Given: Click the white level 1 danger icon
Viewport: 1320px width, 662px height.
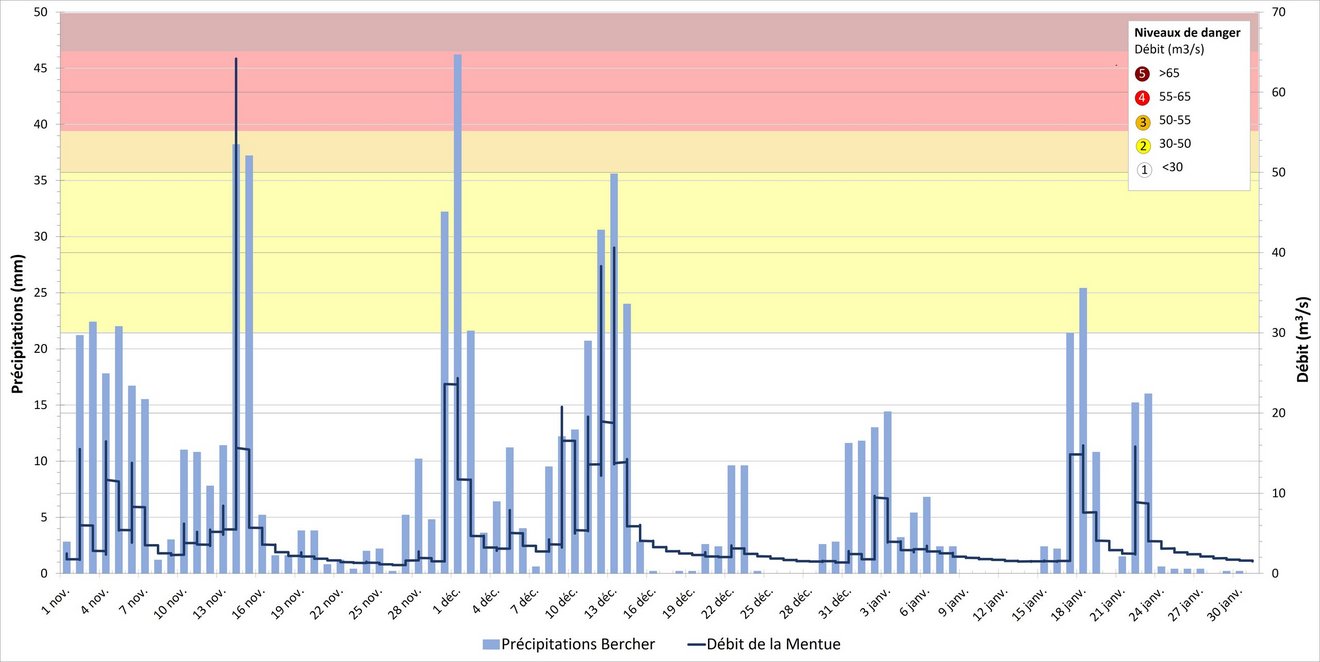Looking at the screenshot, I should [x=1142, y=168].
